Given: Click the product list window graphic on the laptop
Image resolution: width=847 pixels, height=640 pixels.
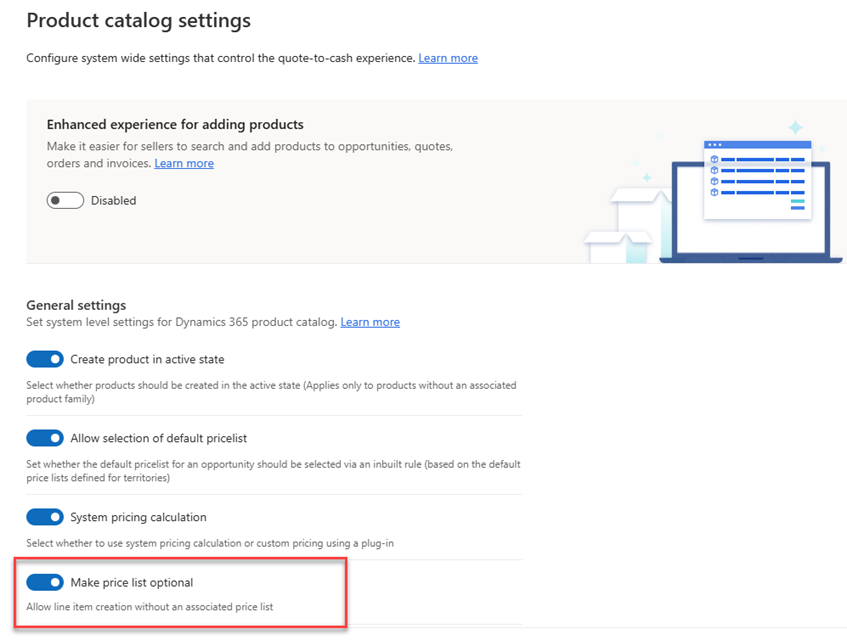Looking at the screenshot, I should click(x=757, y=180).
